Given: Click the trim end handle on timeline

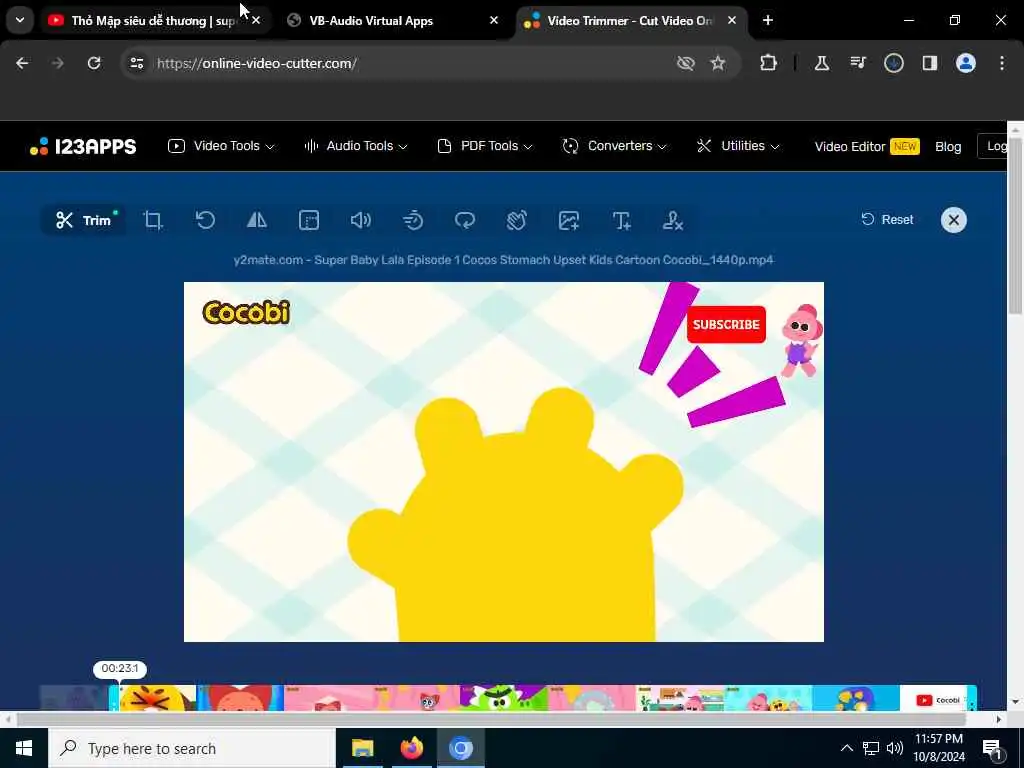Looking at the screenshot, I should [x=972, y=697].
